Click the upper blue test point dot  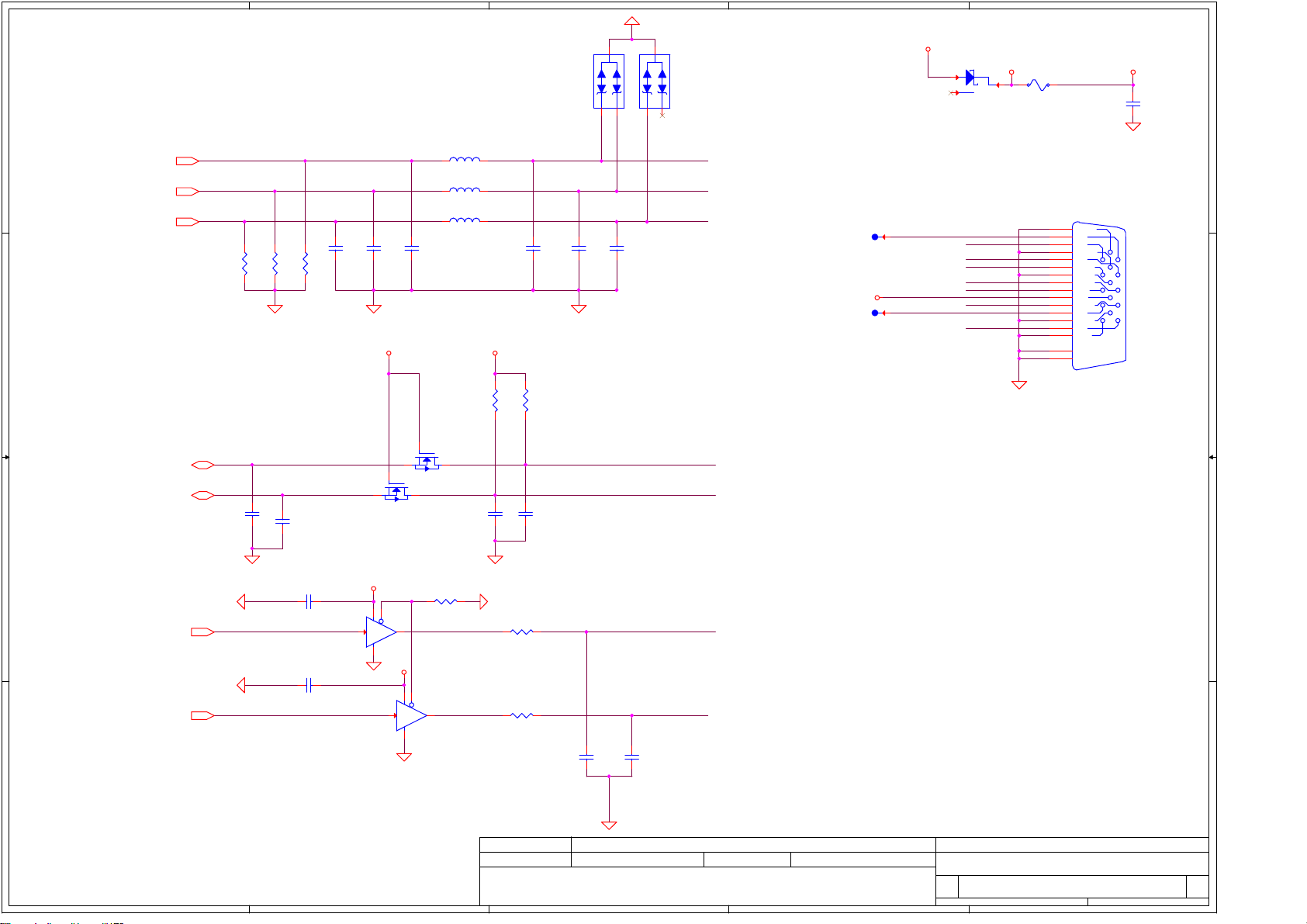tap(875, 237)
